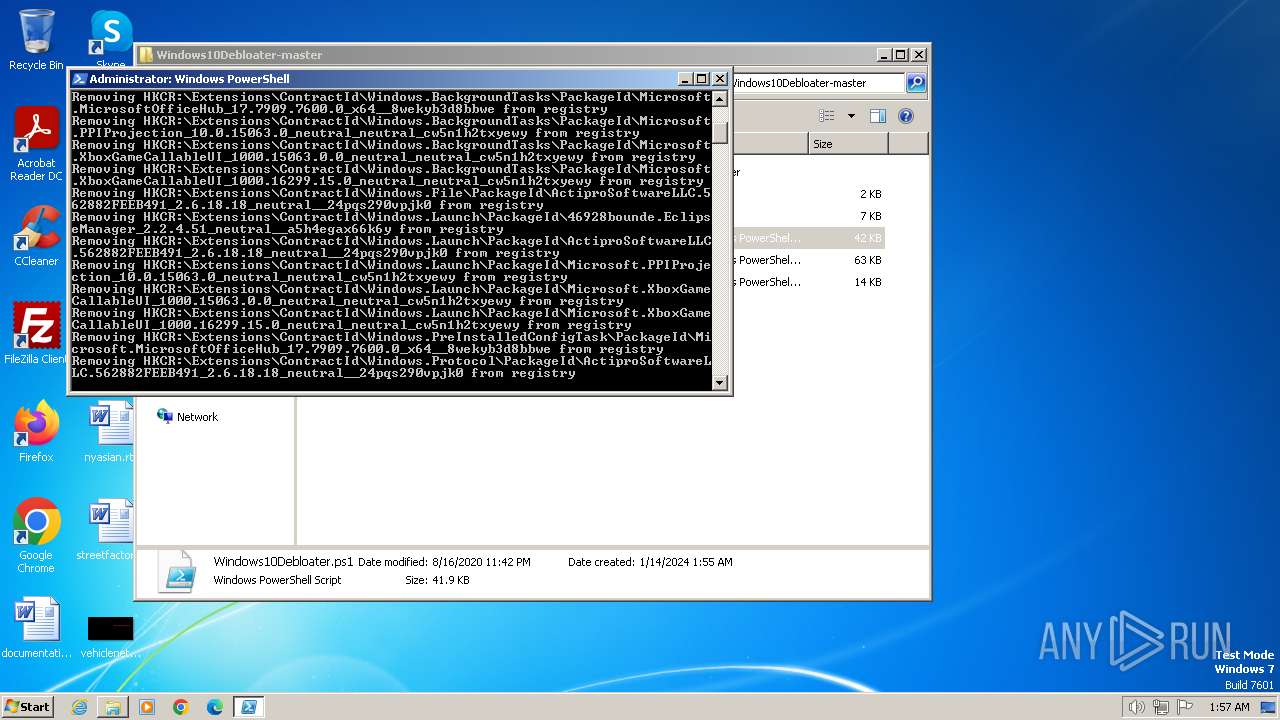
Task: Open the network status tray icon
Action: pyautogui.click(x=1161, y=707)
